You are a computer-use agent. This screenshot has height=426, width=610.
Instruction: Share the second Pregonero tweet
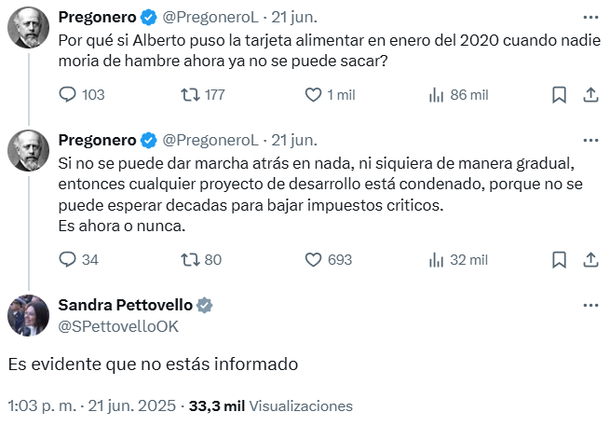(x=589, y=259)
